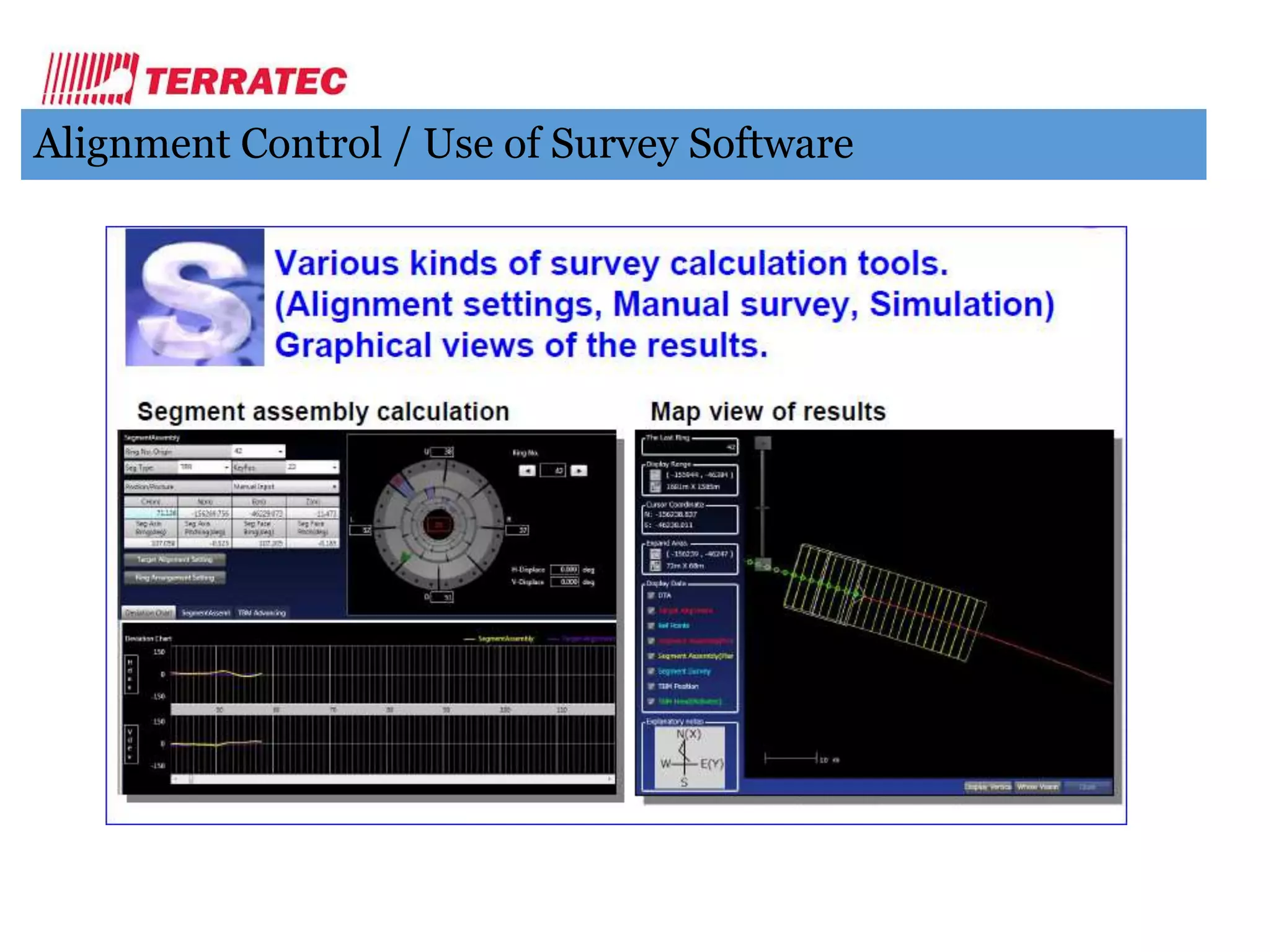
Task: Click the deviation chart scrollbar right arrow
Action: [x=610, y=779]
